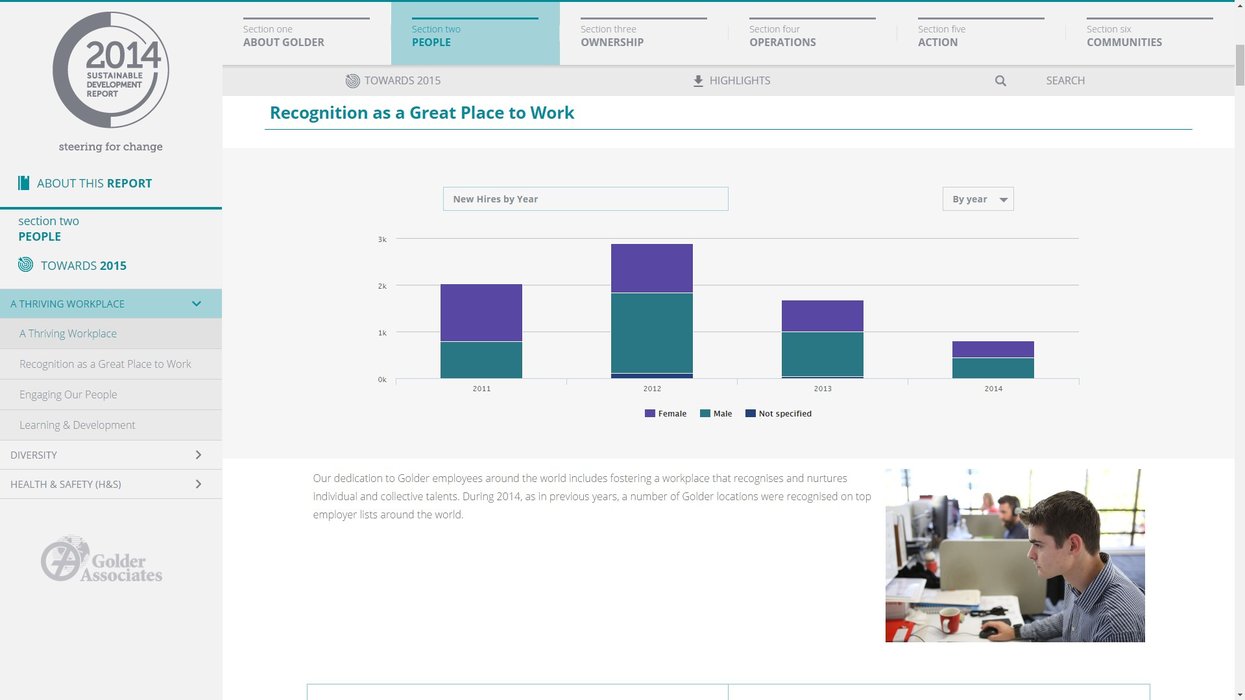Click the Golder Associates logo

(x=102, y=560)
